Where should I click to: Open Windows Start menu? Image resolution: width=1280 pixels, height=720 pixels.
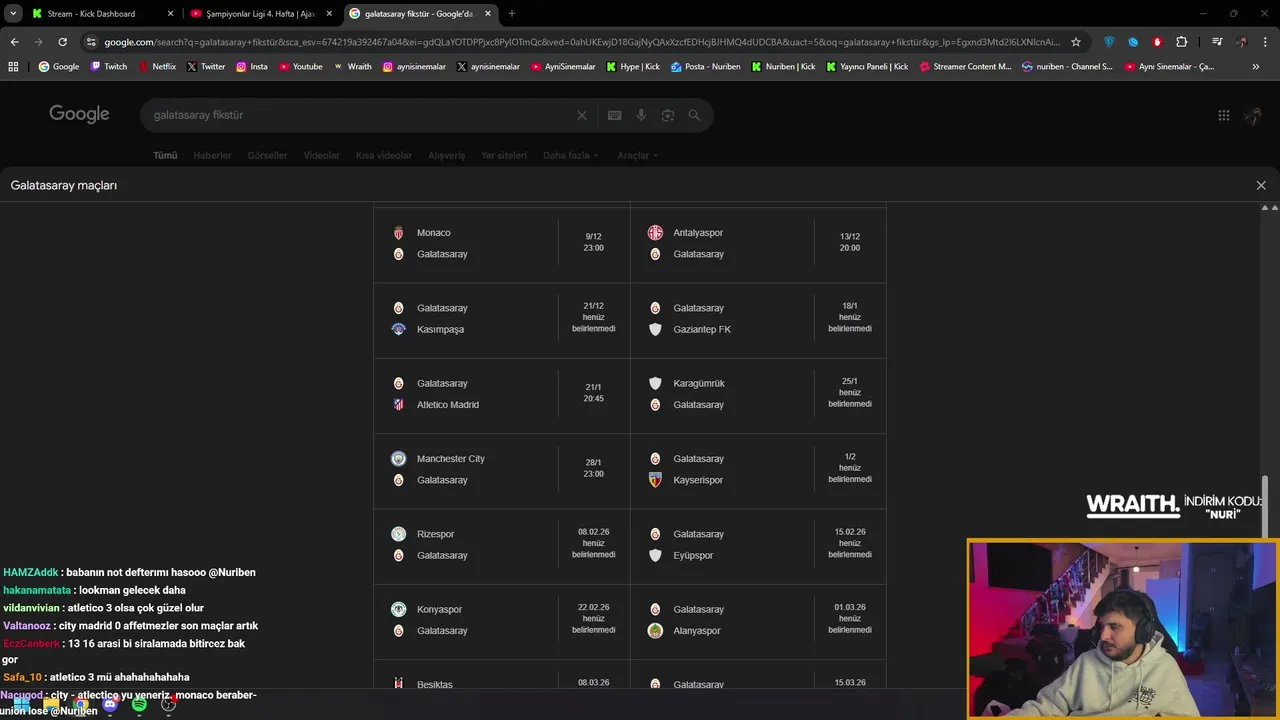point(21,704)
